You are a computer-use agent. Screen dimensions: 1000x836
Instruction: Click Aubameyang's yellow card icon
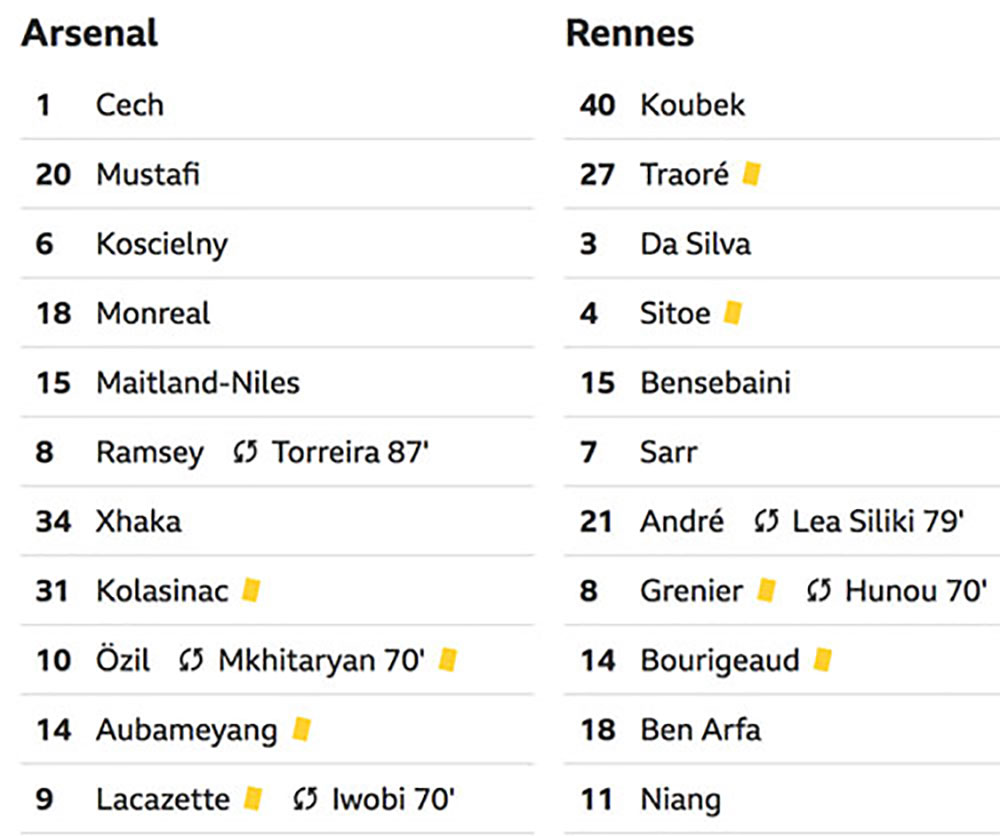302,729
